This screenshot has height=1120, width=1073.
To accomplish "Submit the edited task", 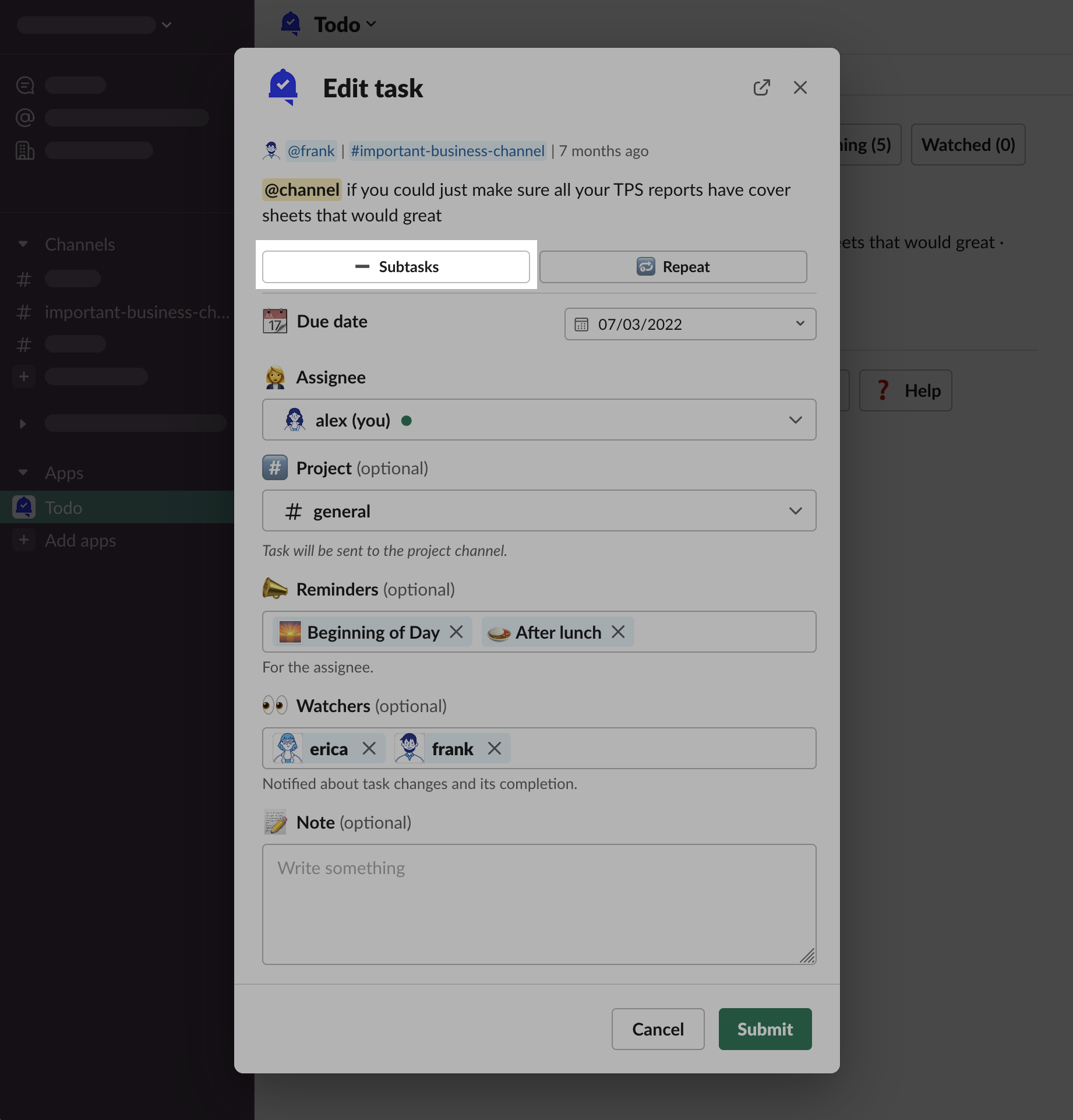I will click(764, 1029).
